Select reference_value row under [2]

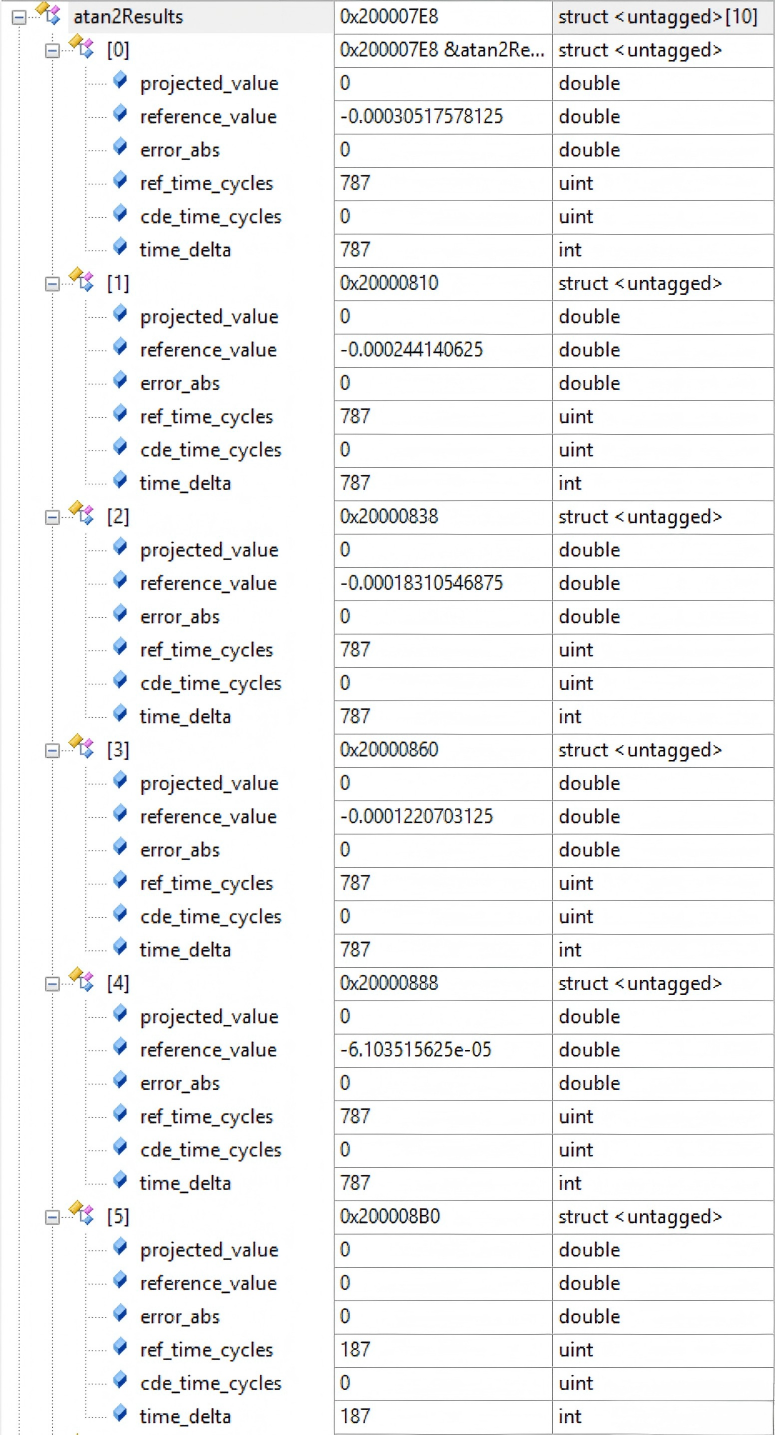coord(208,583)
